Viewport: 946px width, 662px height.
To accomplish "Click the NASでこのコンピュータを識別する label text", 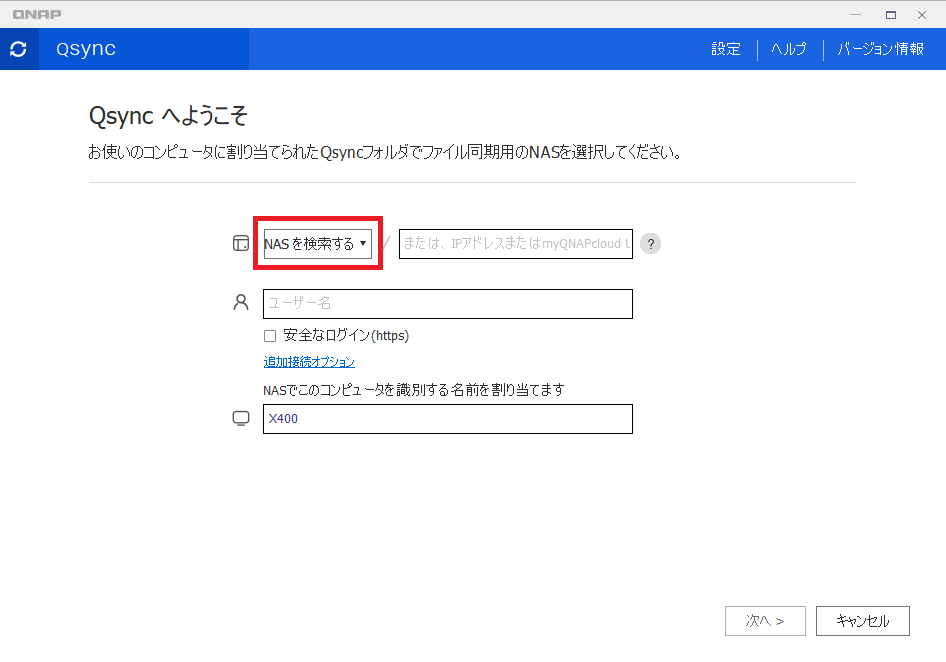I will [414, 390].
